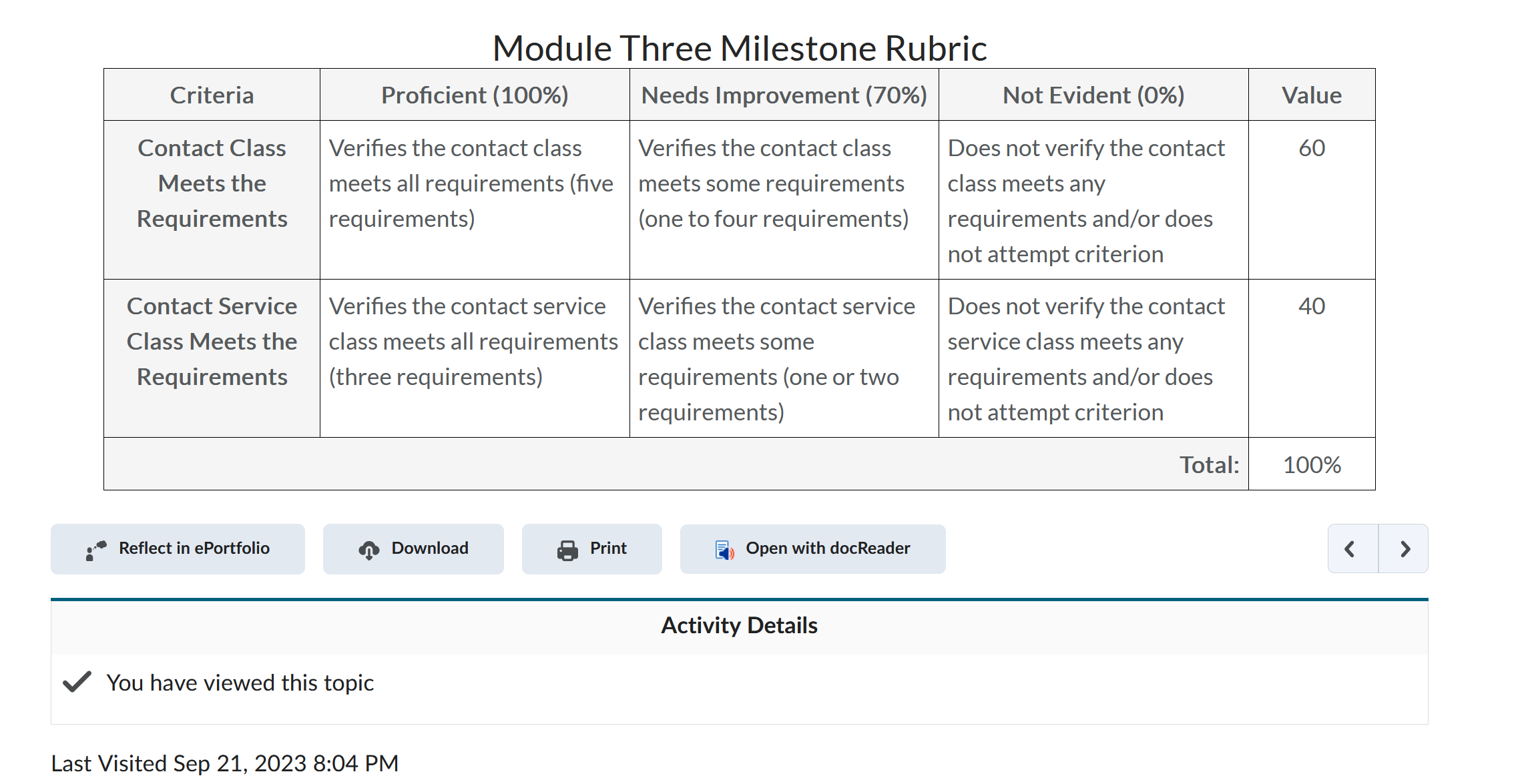Select the Contact Class criteria cell
Viewport: 1522px width, 784px height.
pyautogui.click(x=212, y=183)
